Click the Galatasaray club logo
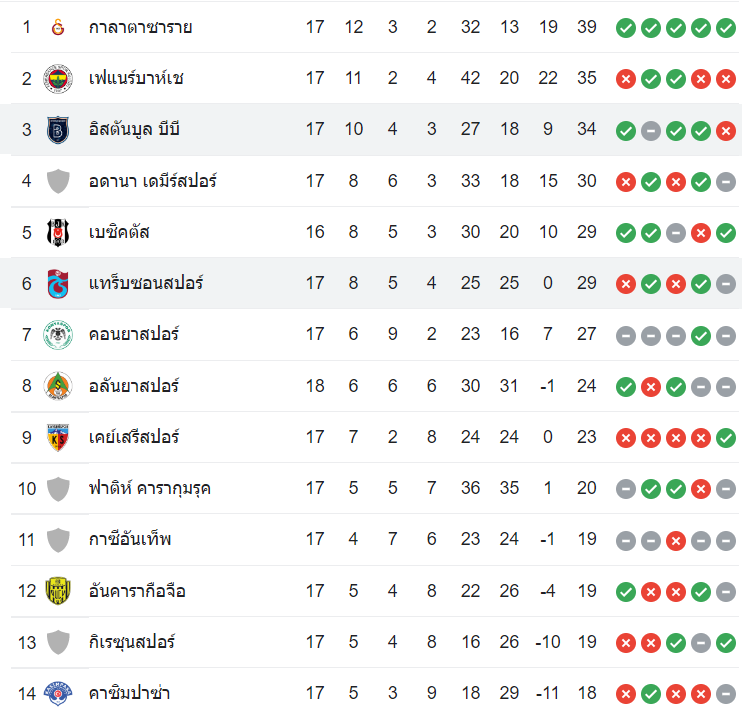The image size is (742, 717). click(58, 27)
